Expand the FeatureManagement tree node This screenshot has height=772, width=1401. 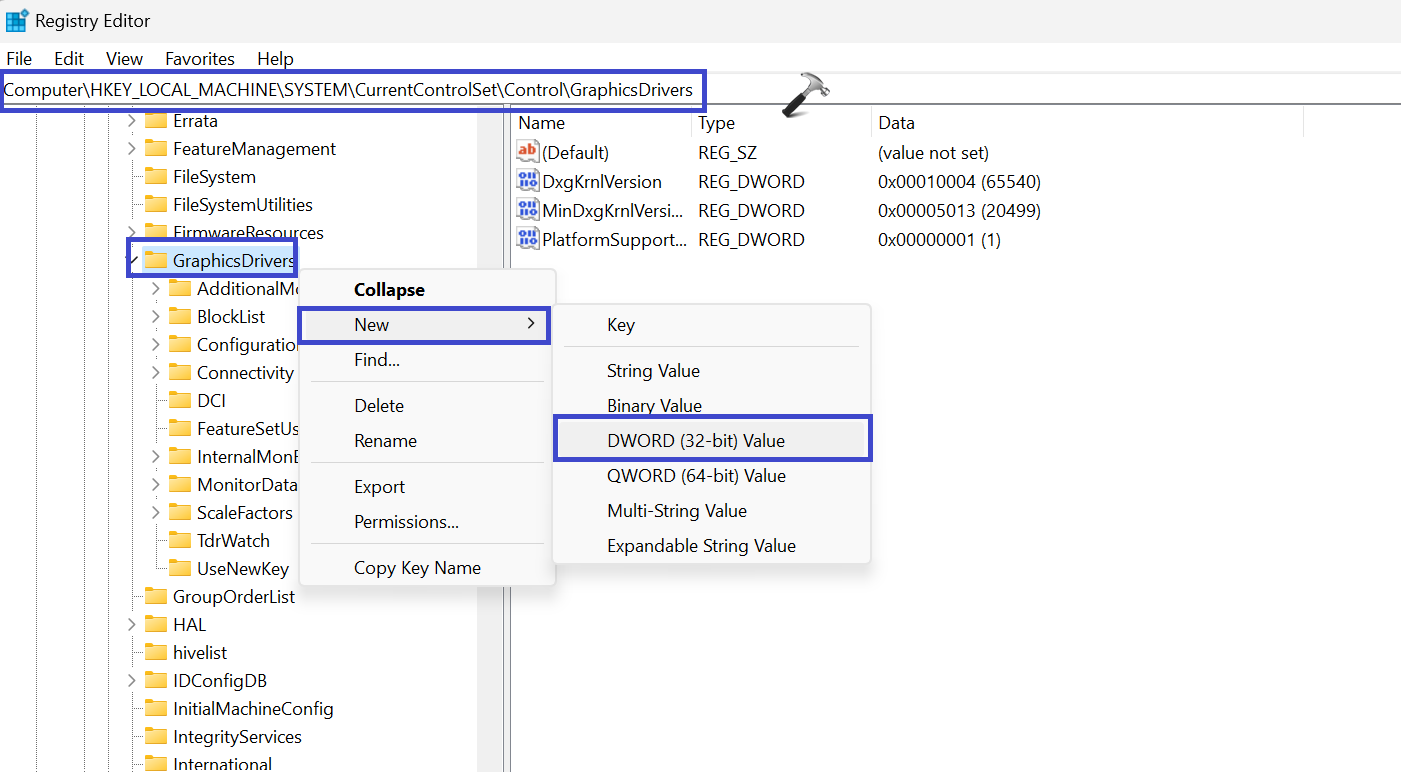[x=131, y=148]
